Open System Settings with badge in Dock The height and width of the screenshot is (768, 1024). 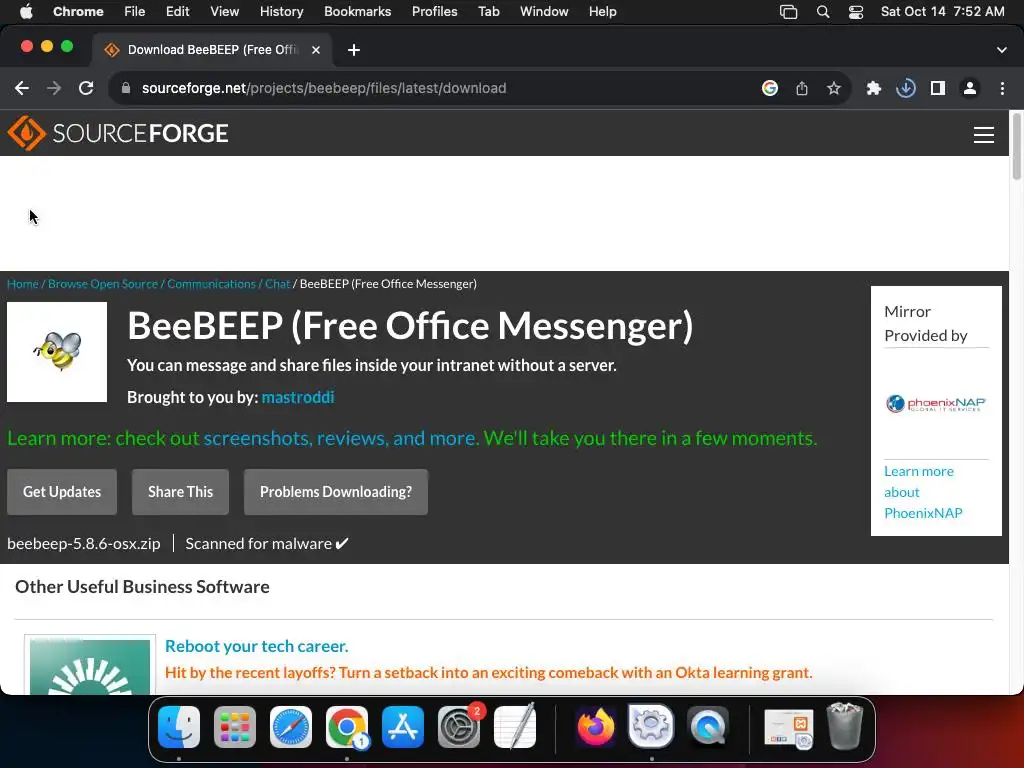click(x=459, y=727)
